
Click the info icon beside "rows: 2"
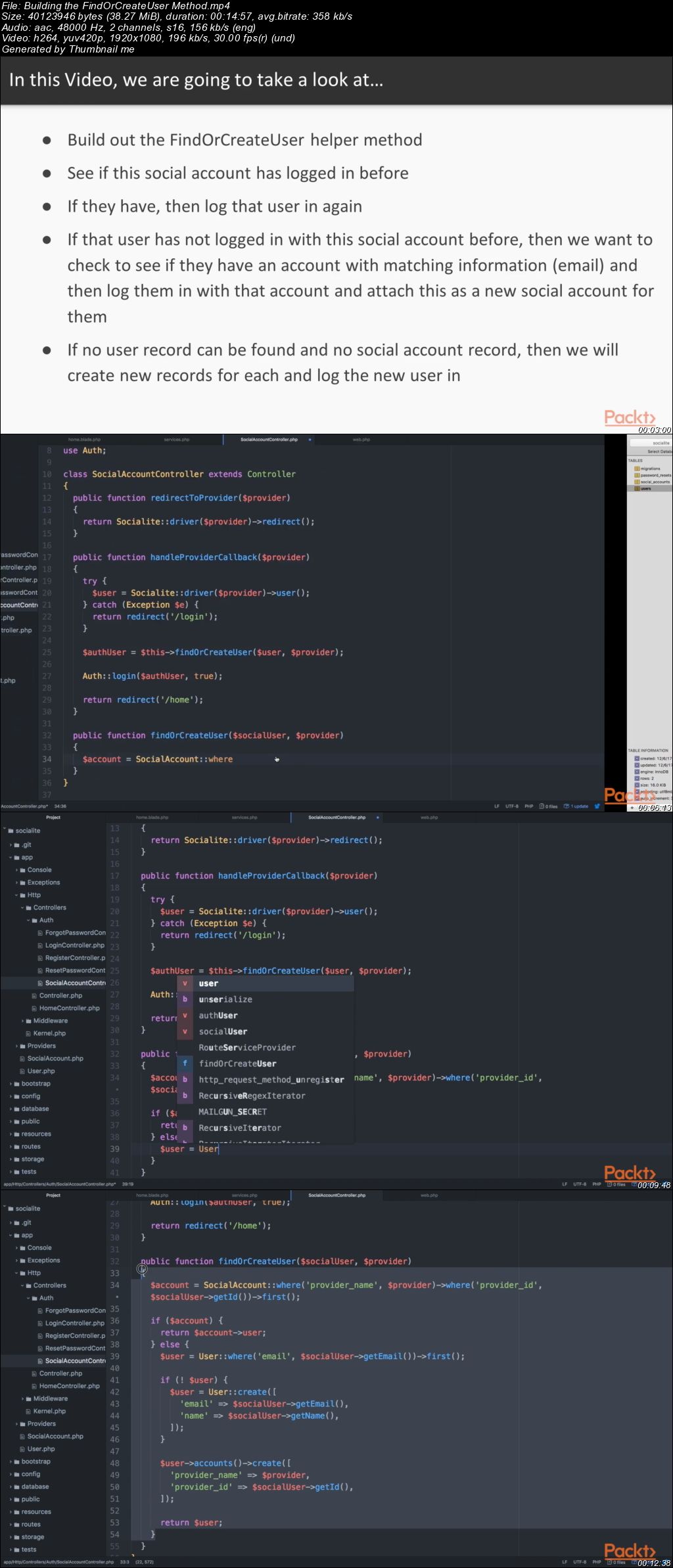tap(637, 778)
